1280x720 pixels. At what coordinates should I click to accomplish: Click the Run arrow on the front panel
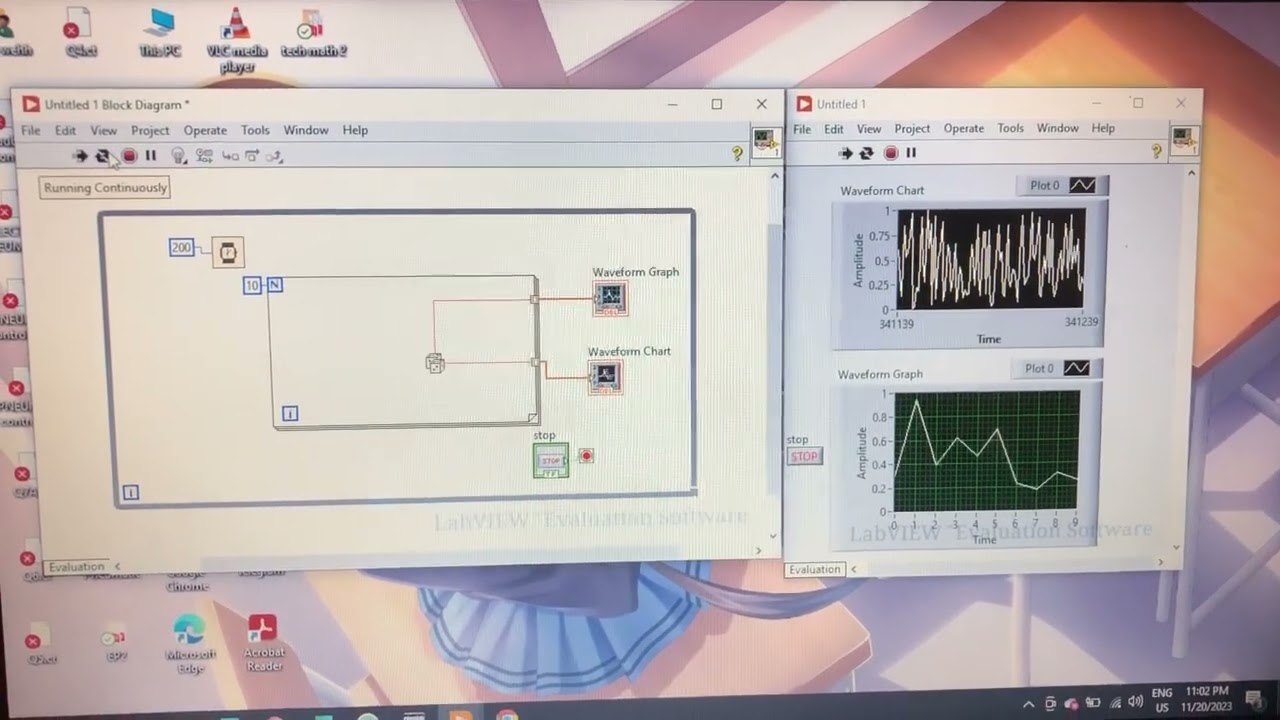click(x=845, y=153)
